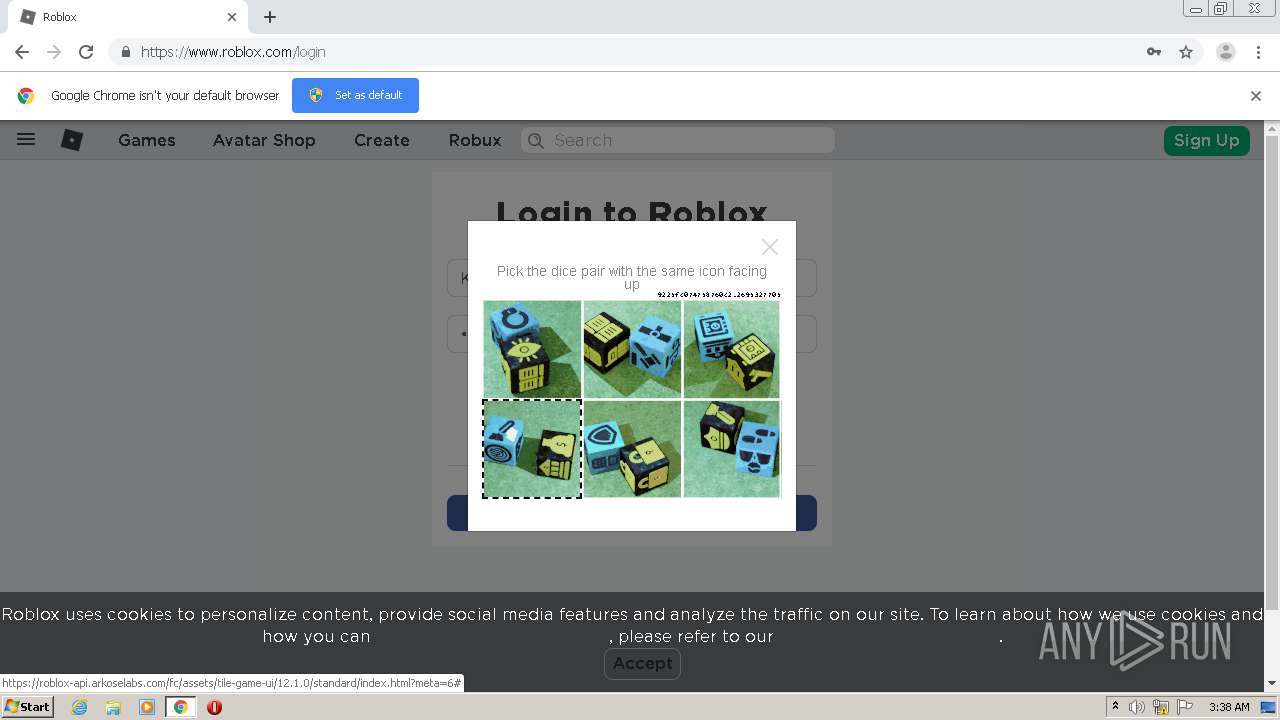Focus the Roblox search field

678,140
